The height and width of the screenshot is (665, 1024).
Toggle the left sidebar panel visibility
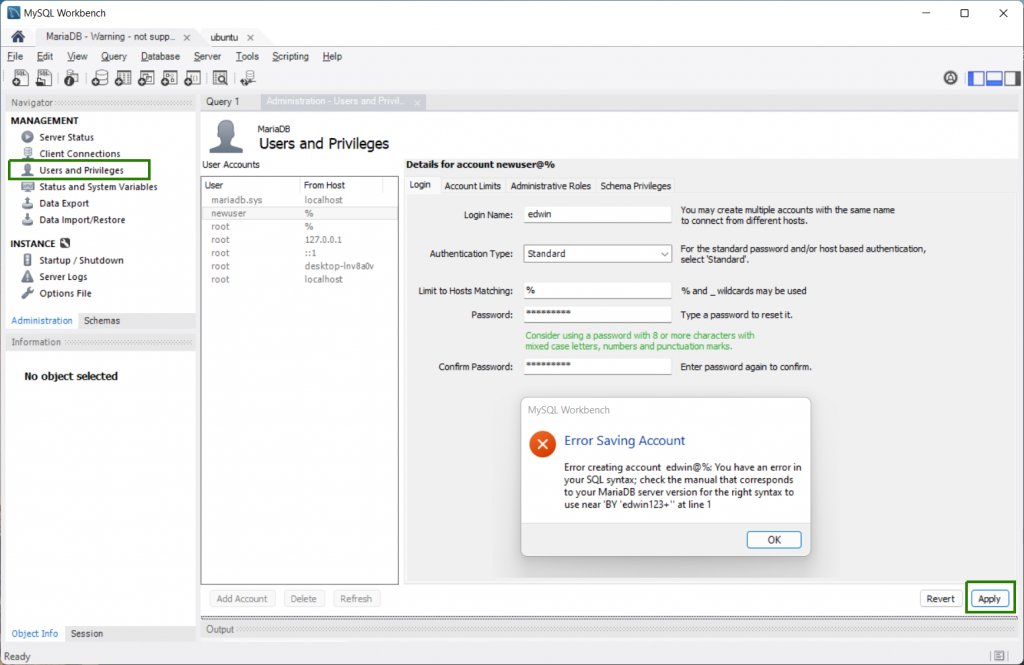coord(976,78)
